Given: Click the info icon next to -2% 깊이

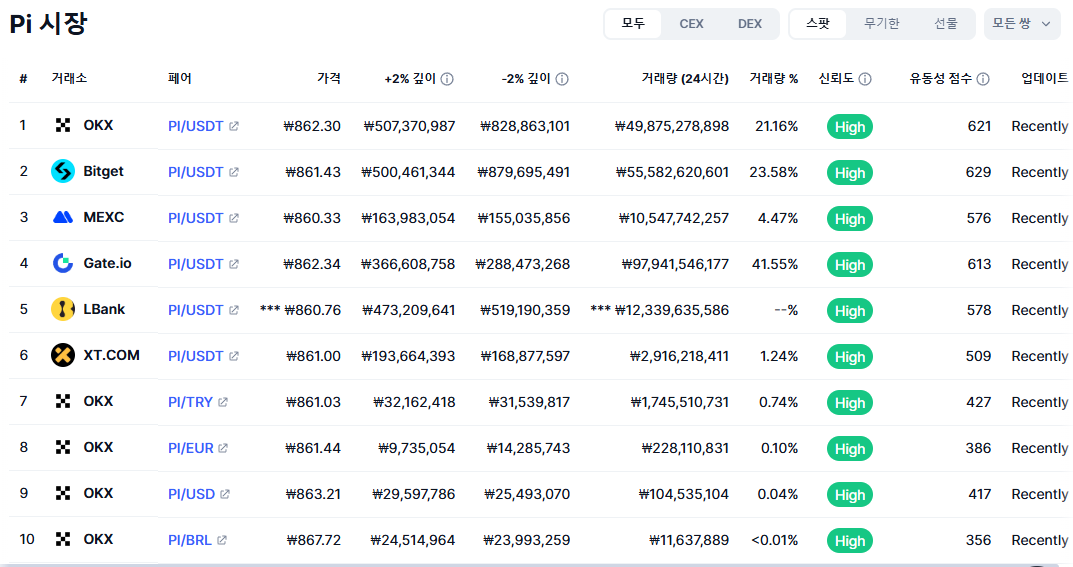Looking at the screenshot, I should click(x=562, y=79).
